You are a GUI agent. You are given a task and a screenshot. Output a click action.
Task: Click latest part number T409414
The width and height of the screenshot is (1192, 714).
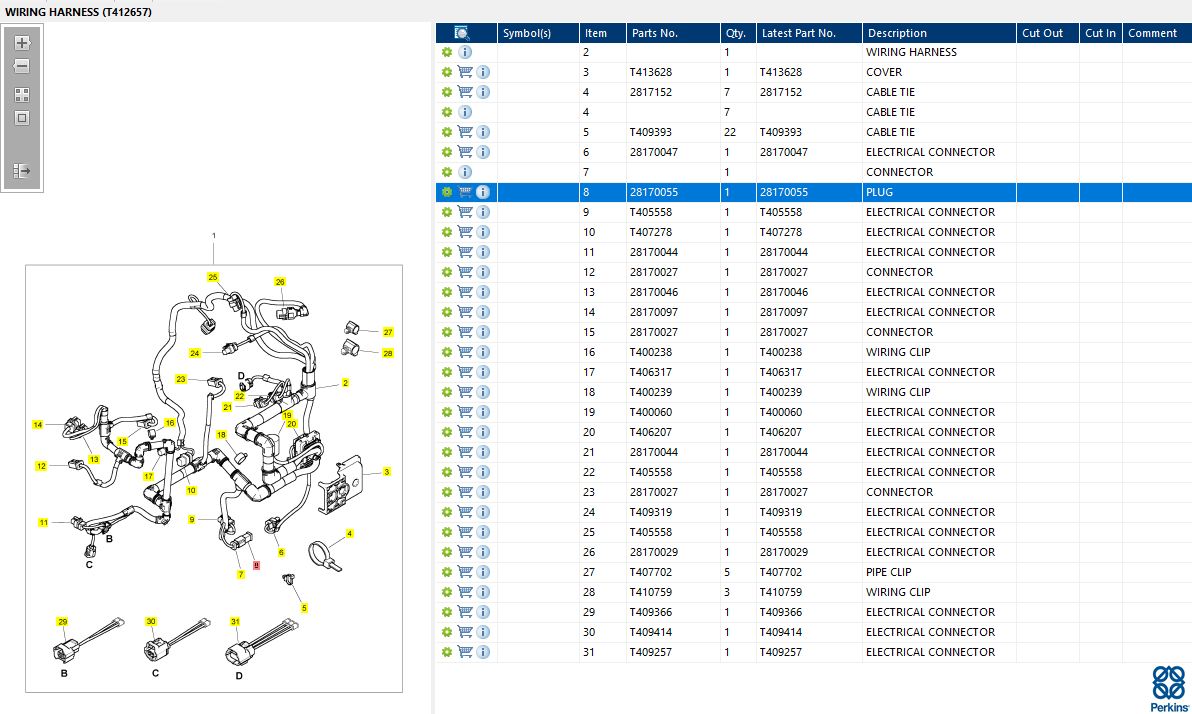(781, 633)
